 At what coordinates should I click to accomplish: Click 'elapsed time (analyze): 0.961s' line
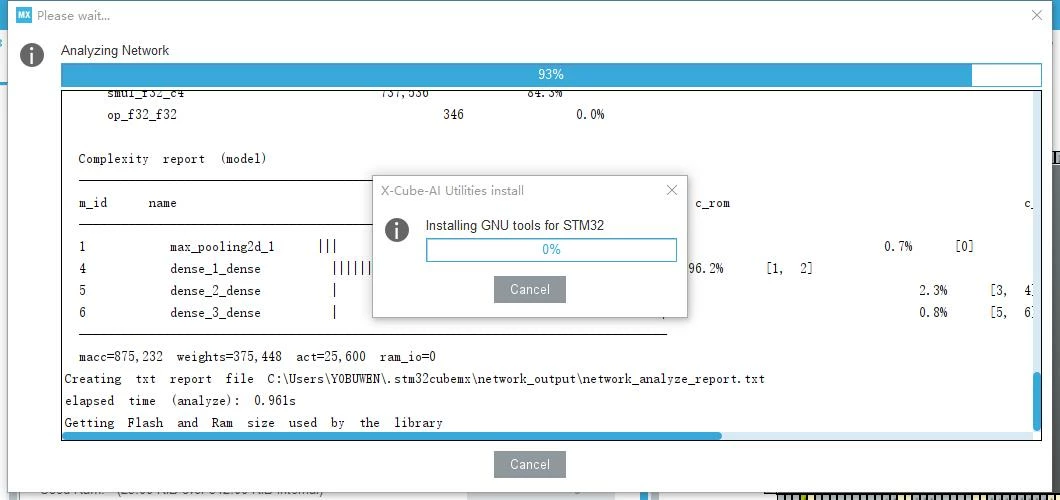point(180,401)
